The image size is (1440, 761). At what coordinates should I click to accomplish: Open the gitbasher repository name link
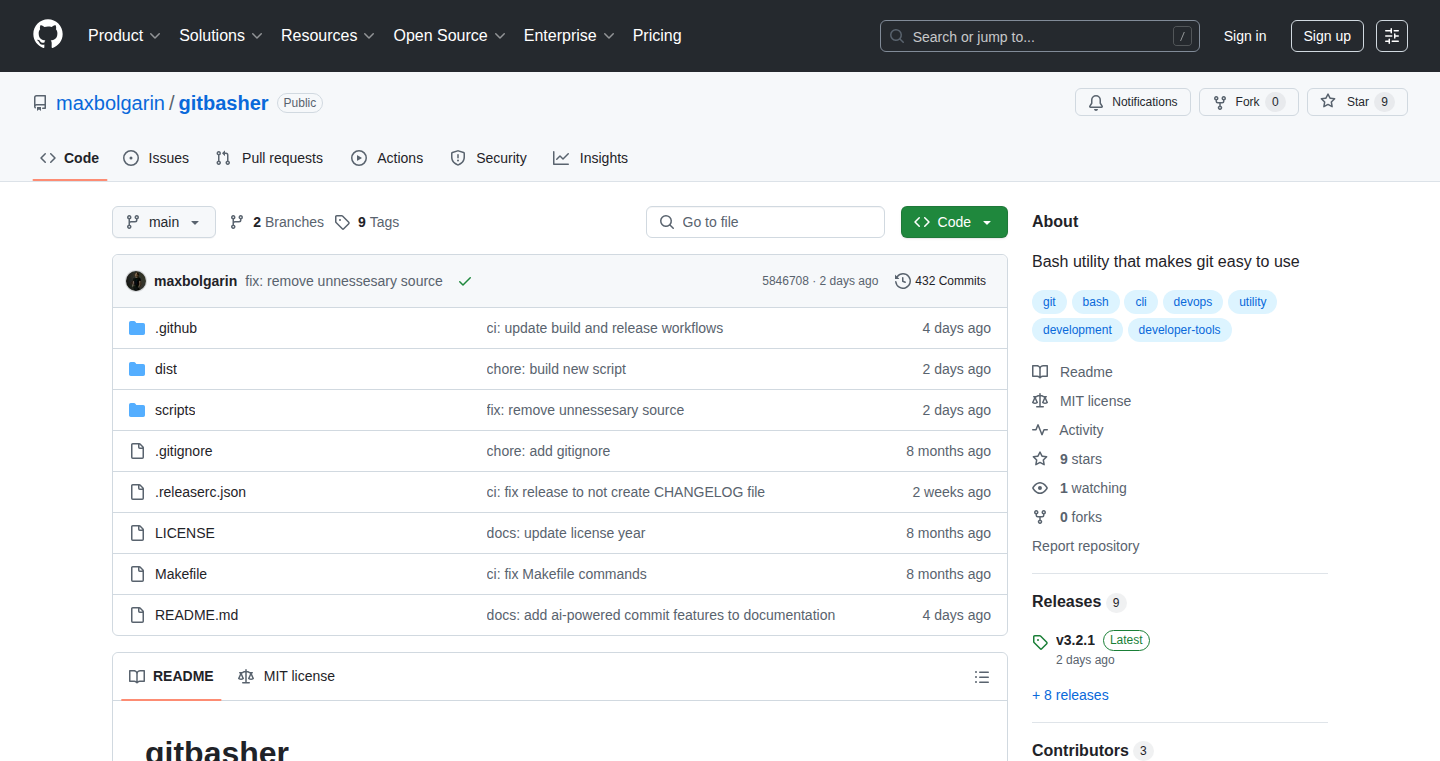coord(224,103)
